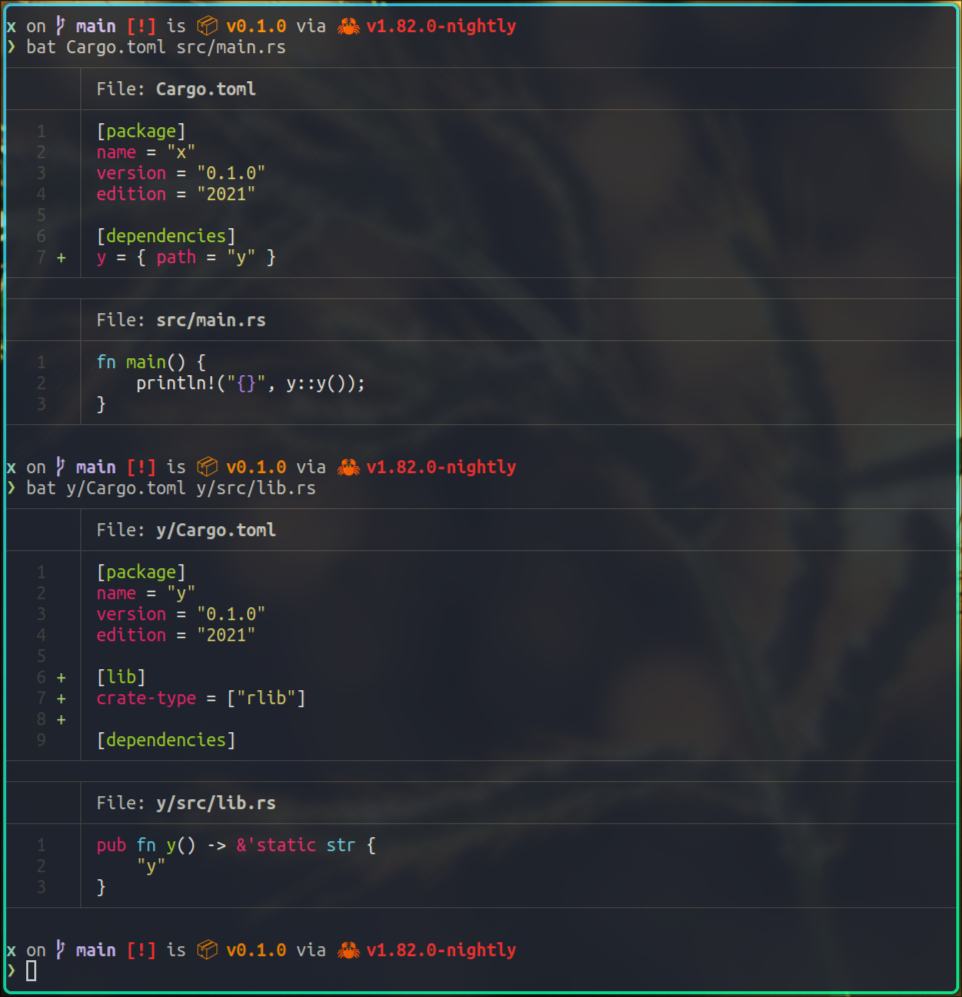
Task: Click the Rust crab icon in the bottom prompt
Action: (x=348, y=950)
